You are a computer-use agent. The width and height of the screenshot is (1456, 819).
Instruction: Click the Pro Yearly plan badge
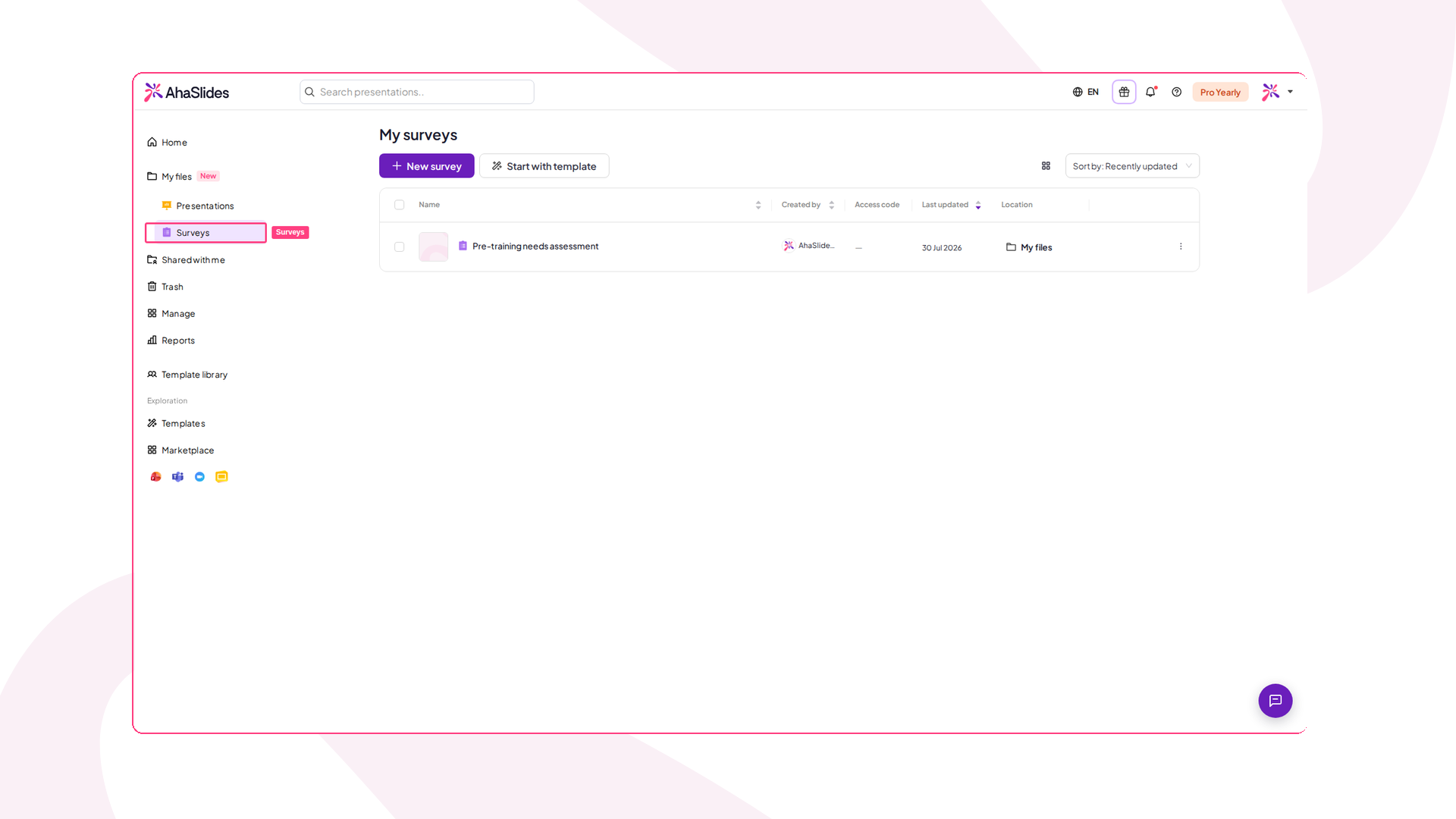click(1220, 93)
